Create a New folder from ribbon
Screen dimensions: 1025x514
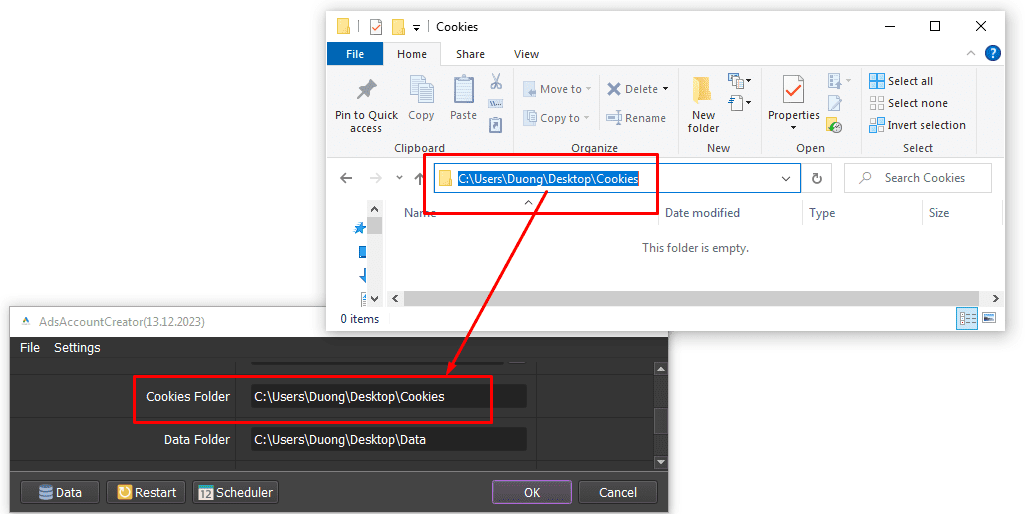(703, 104)
